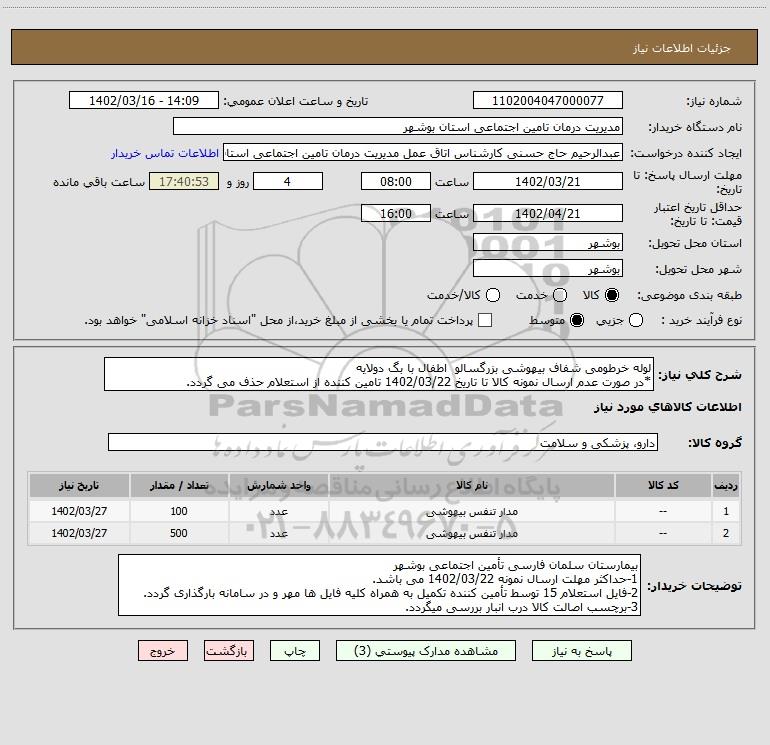Click the announcement date field 1402/03/16 - 14:09
Screen dimensions: 770x745
pos(144,101)
